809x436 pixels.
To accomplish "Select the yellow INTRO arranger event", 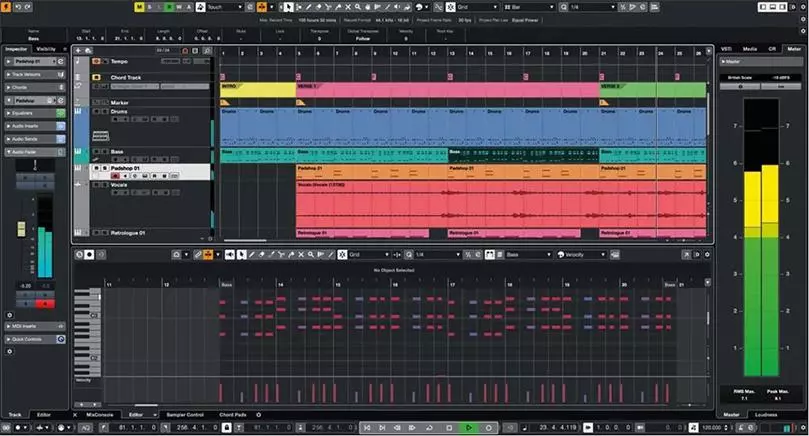I will pos(258,90).
